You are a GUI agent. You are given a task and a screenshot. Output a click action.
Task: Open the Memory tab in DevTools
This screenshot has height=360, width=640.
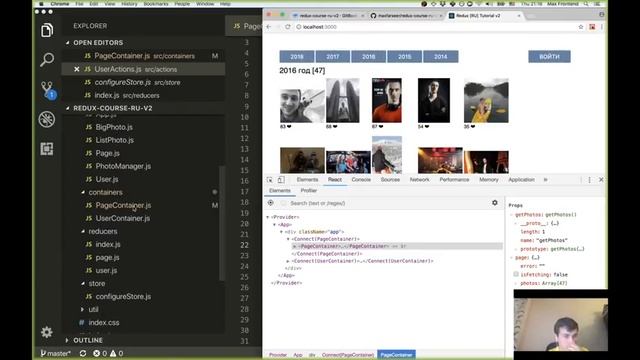tap(489, 180)
